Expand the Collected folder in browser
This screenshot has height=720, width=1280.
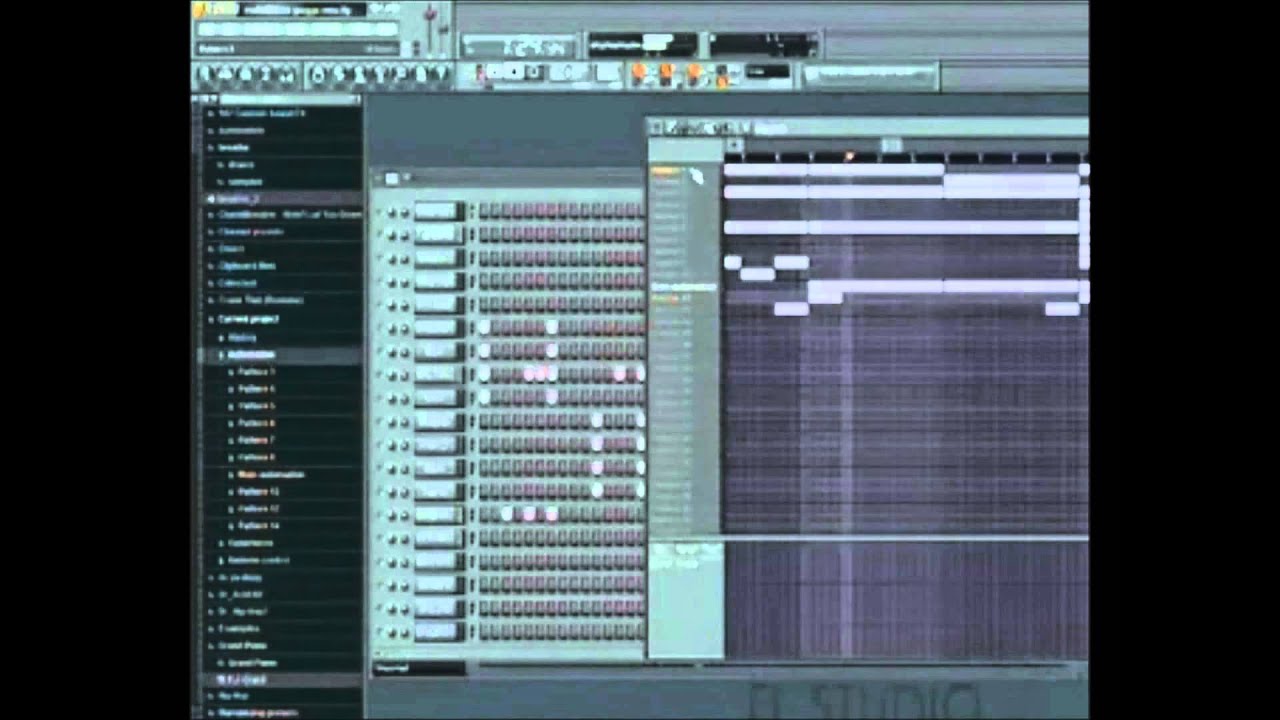pyautogui.click(x=236, y=283)
